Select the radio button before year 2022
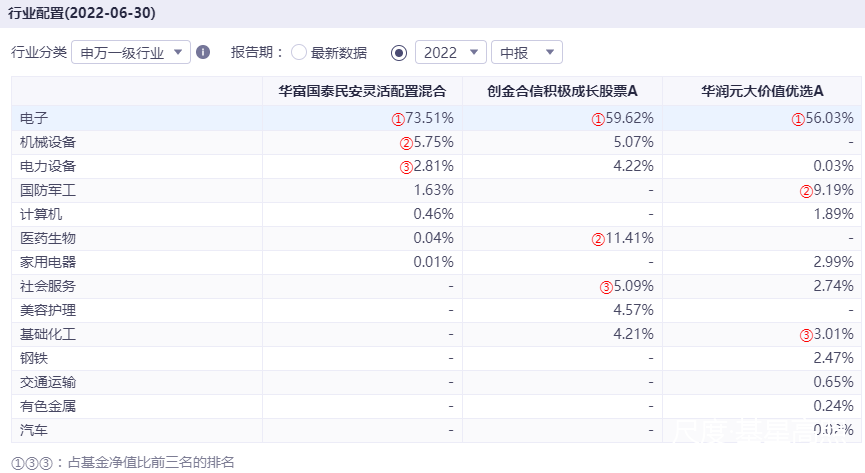 [399, 53]
